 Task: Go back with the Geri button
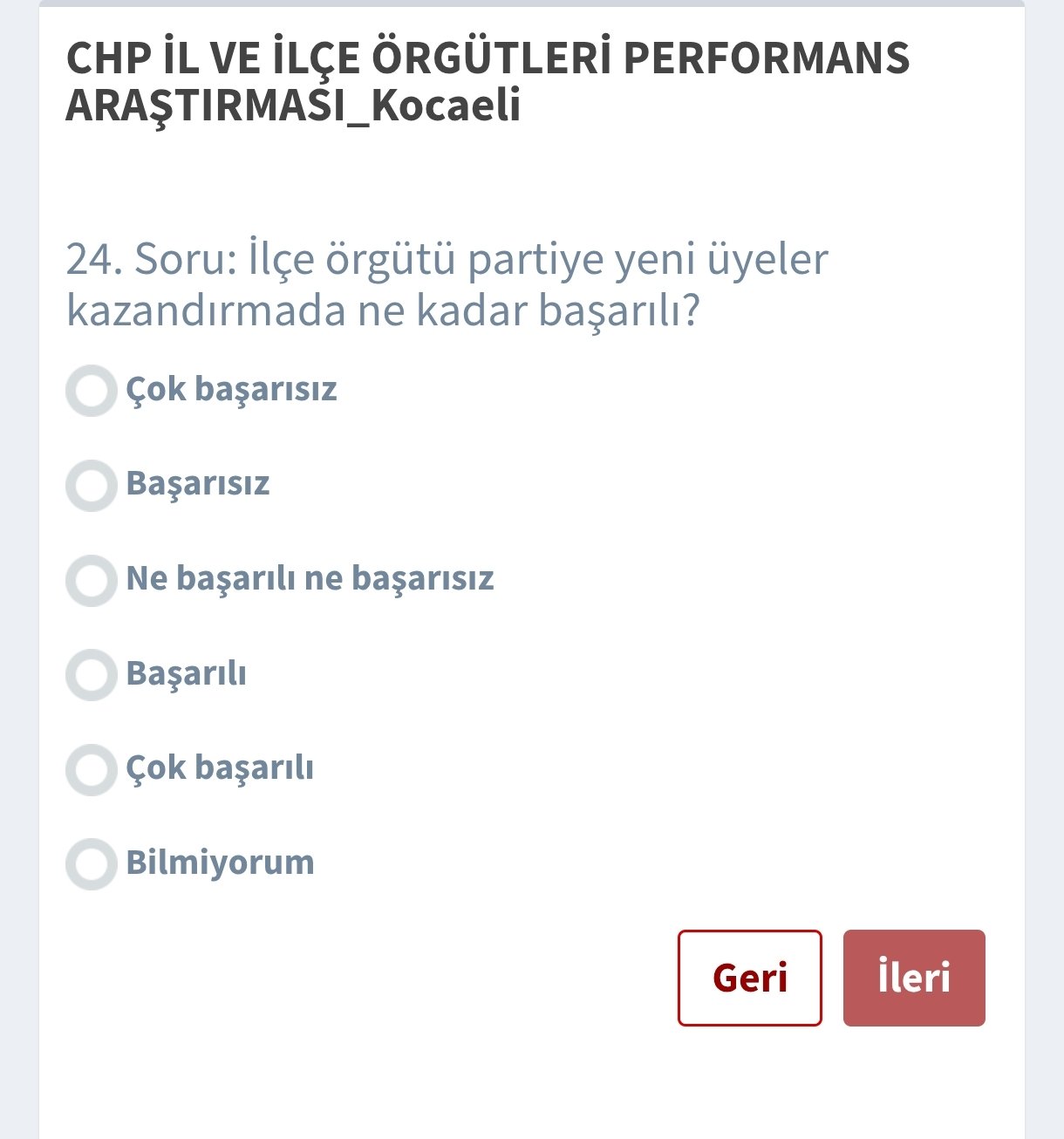click(749, 978)
